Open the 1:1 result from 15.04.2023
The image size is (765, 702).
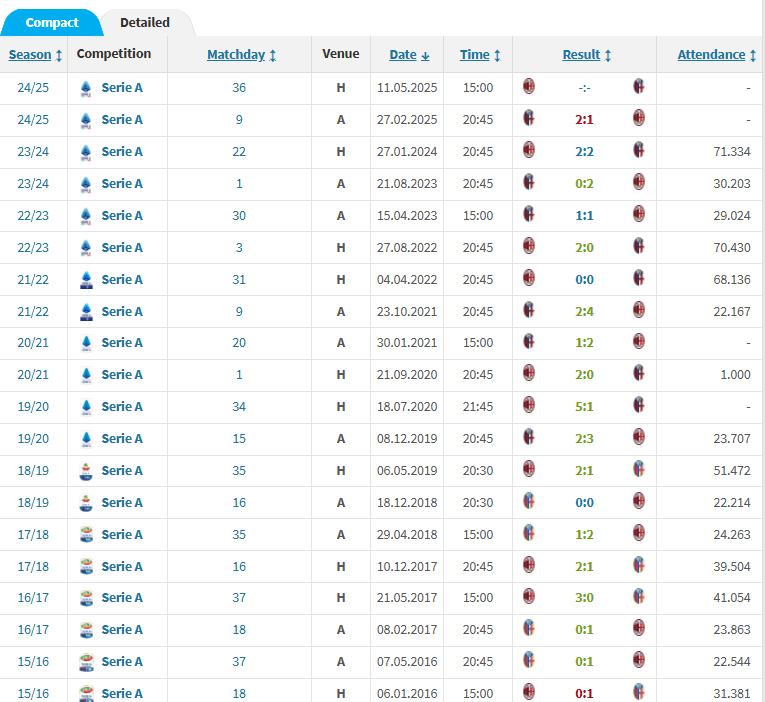tap(584, 216)
